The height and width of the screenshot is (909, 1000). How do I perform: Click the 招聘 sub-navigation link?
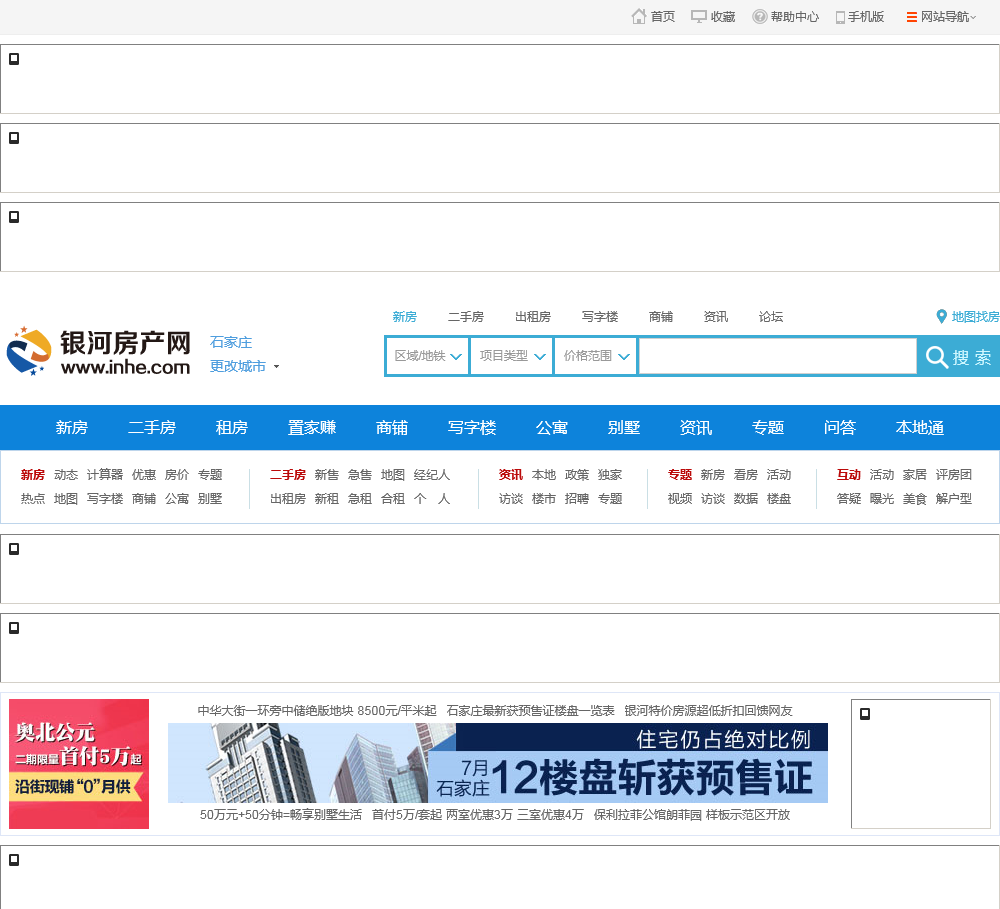point(577,498)
